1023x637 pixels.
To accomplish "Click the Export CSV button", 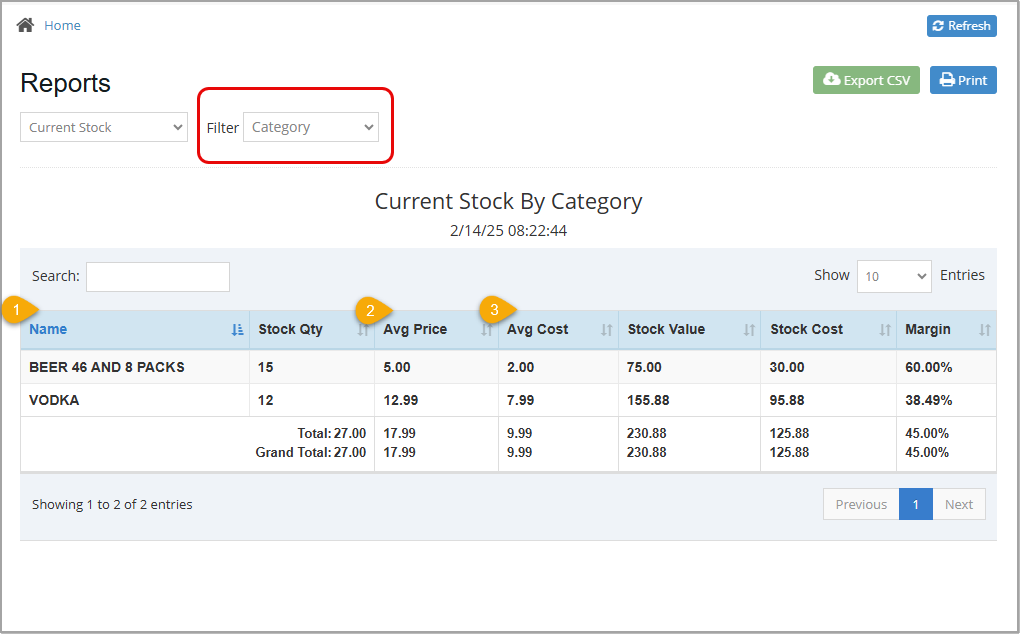I will 866,79.
